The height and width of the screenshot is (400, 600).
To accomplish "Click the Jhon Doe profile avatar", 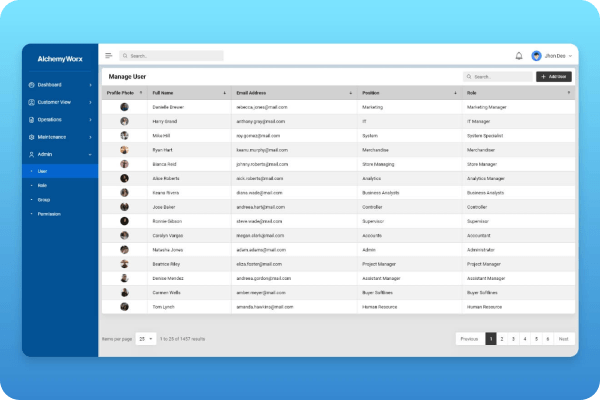I will click(x=536, y=56).
